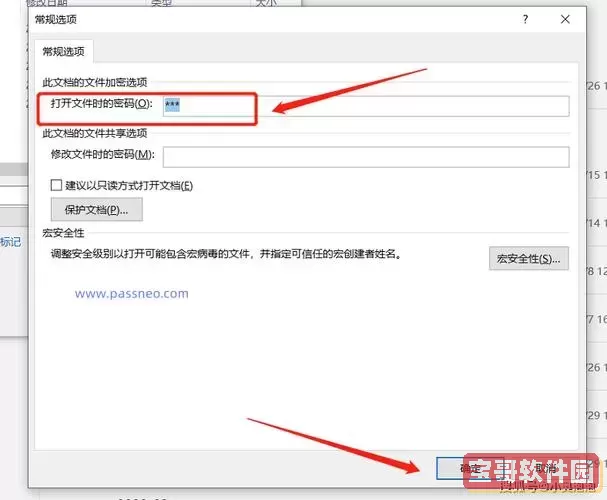Click the open-file password field

click(366, 106)
